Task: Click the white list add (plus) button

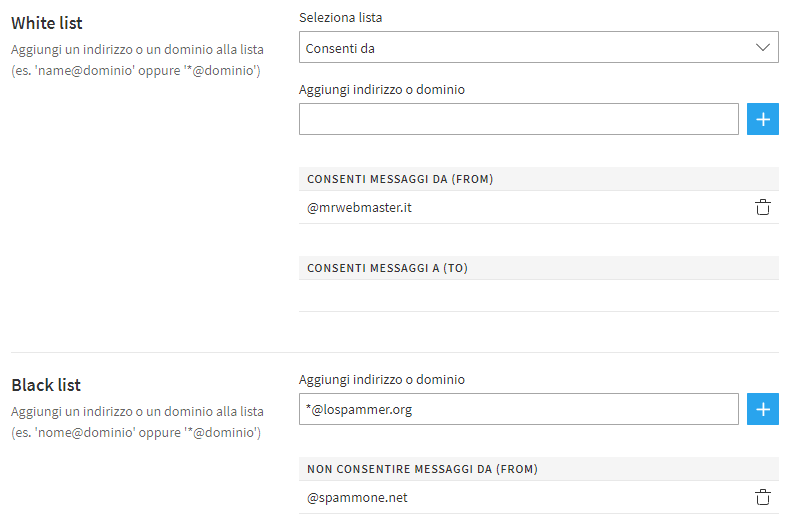Action: click(763, 119)
